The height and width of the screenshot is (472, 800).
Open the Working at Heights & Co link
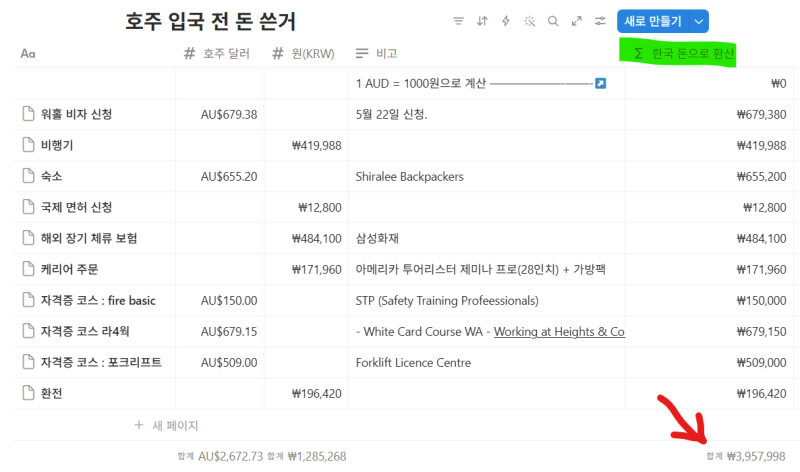click(x=559, y=332)
